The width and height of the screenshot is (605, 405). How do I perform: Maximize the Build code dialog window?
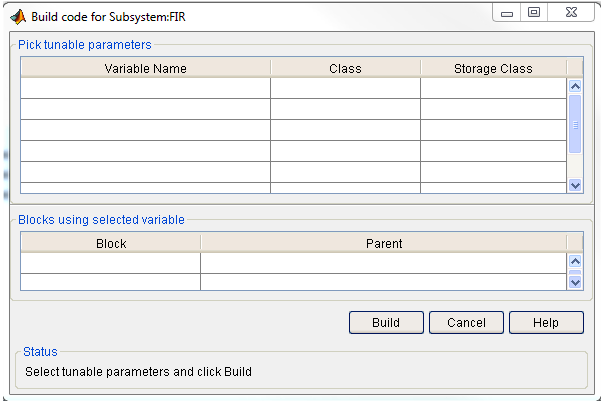pos(534,14)
